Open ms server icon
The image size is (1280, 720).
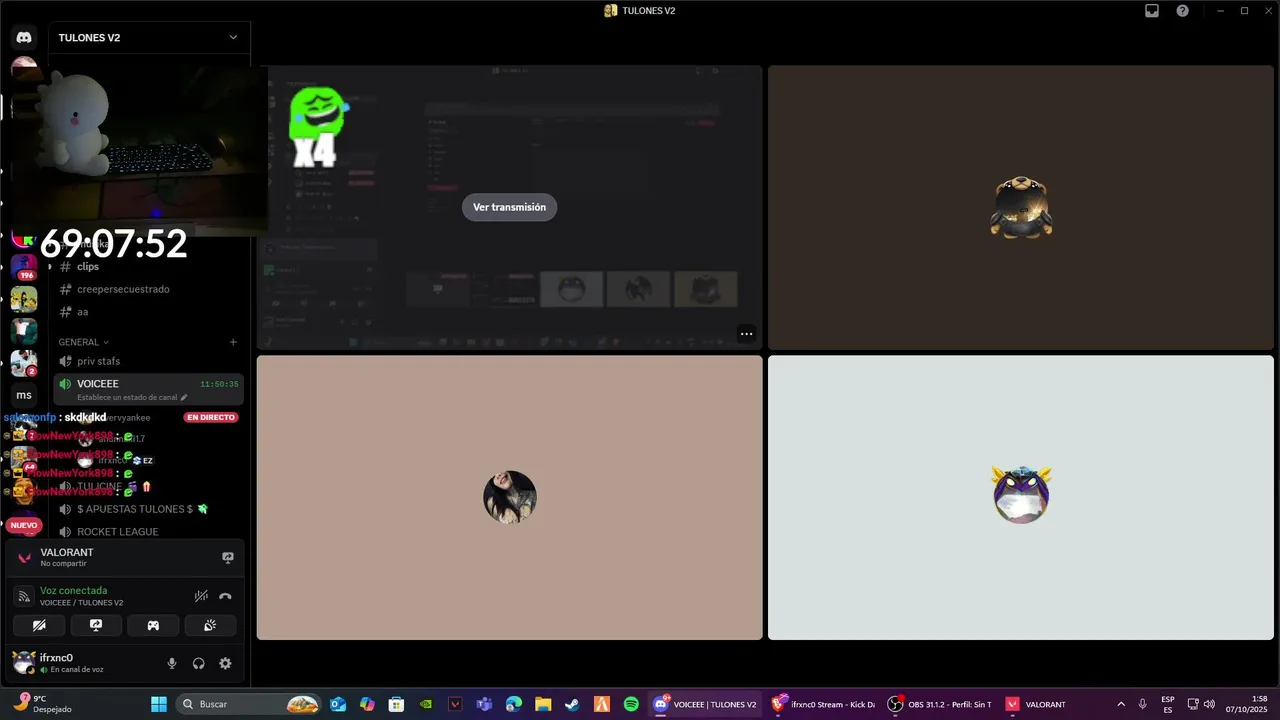point(24,395)
